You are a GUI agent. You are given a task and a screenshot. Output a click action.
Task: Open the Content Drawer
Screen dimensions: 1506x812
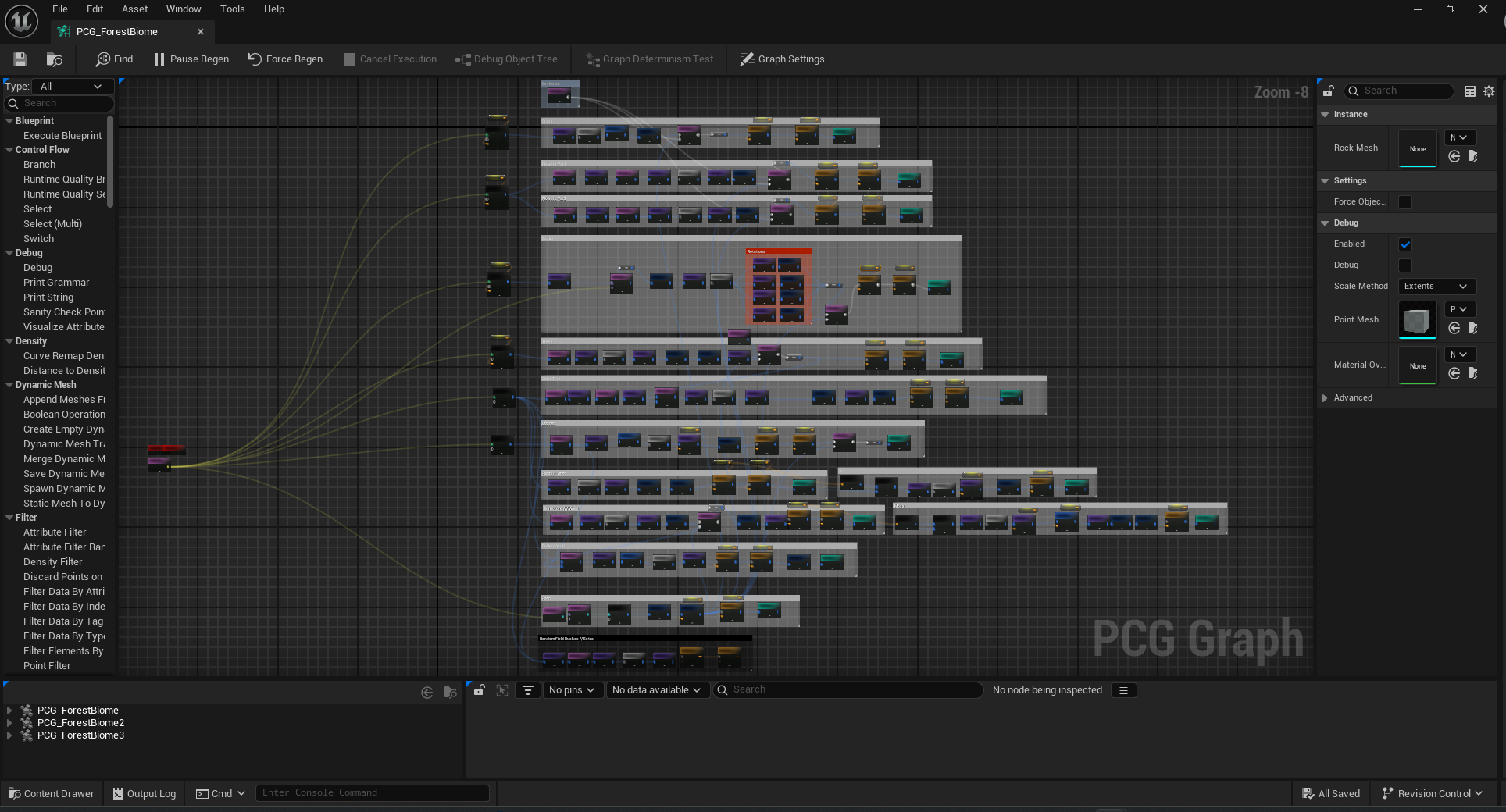pos(52,794)
